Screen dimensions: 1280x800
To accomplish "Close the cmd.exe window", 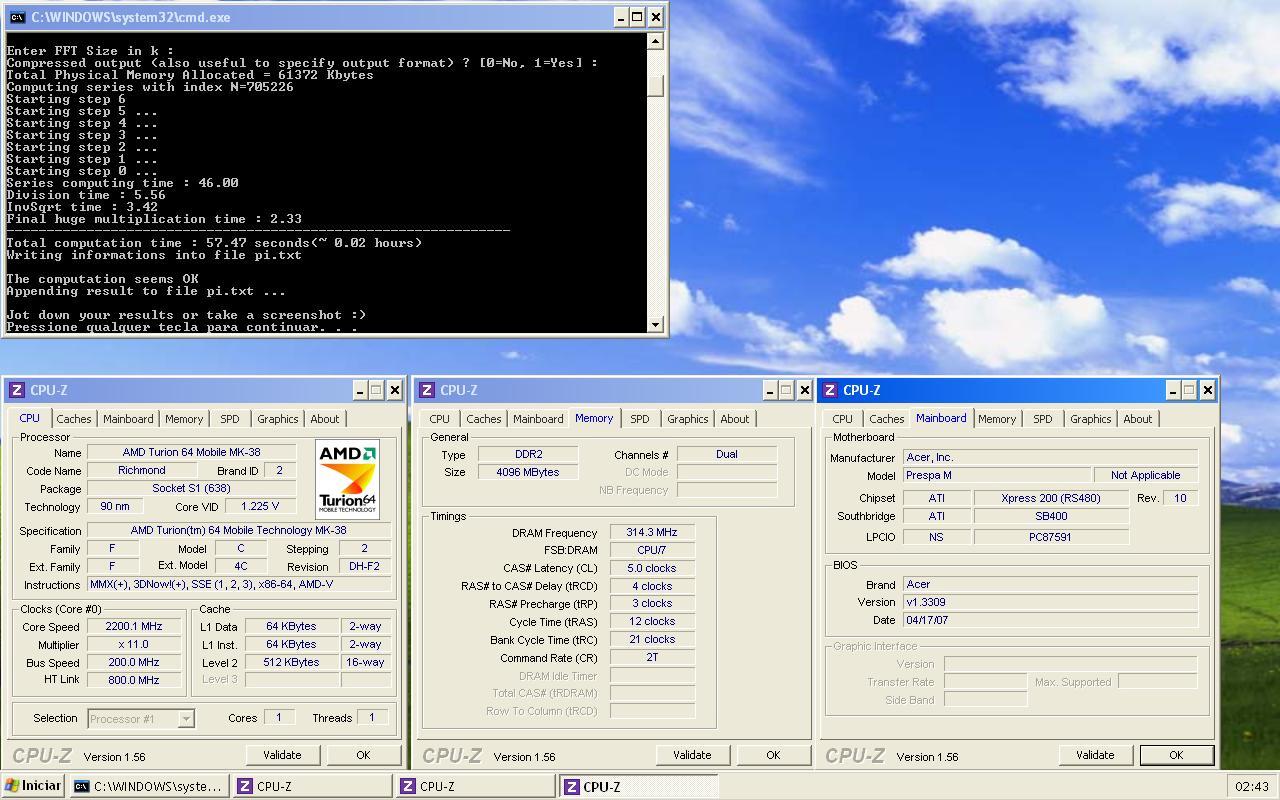I will point(656,17).
